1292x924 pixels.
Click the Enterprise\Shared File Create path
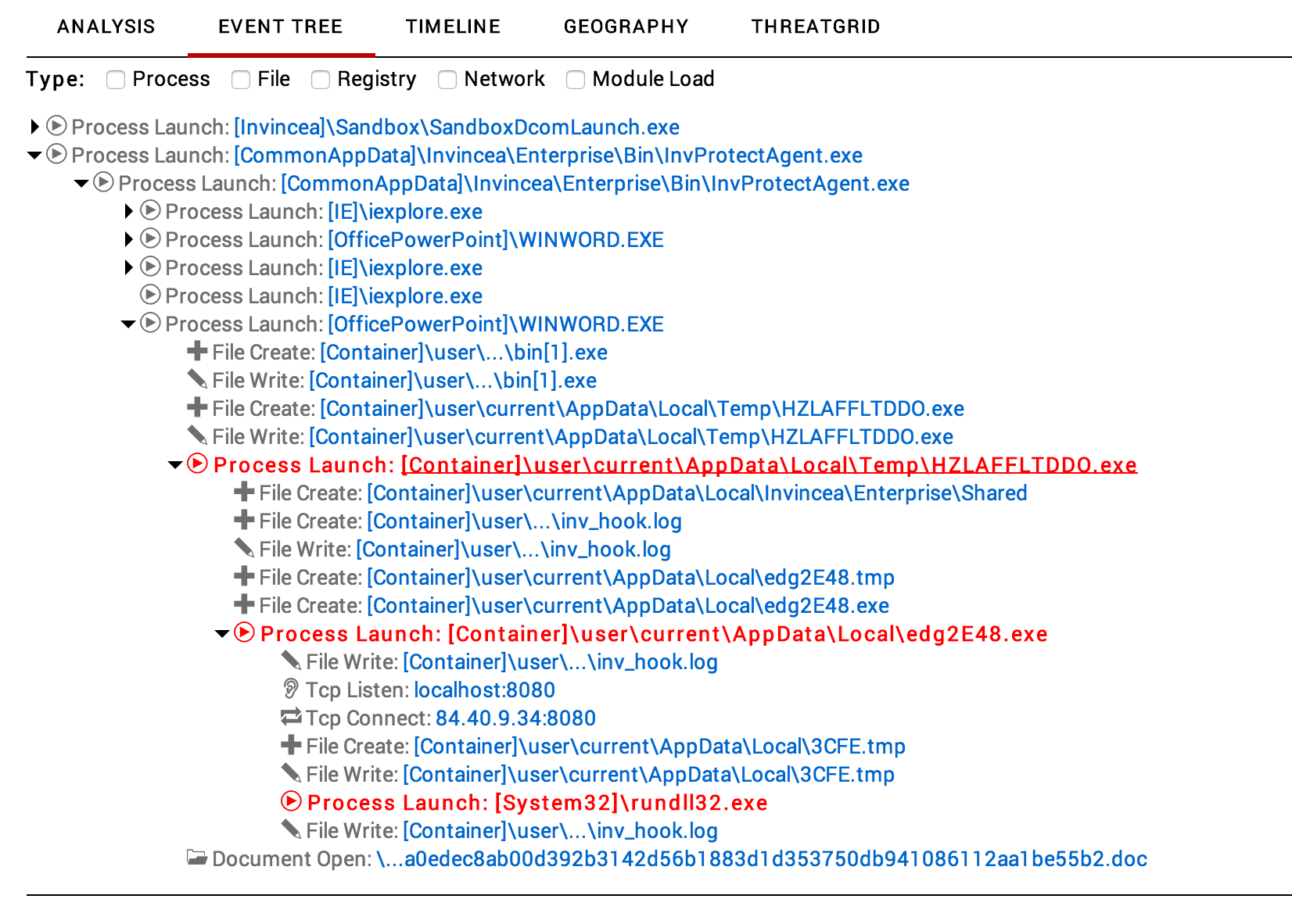point(698,493)
